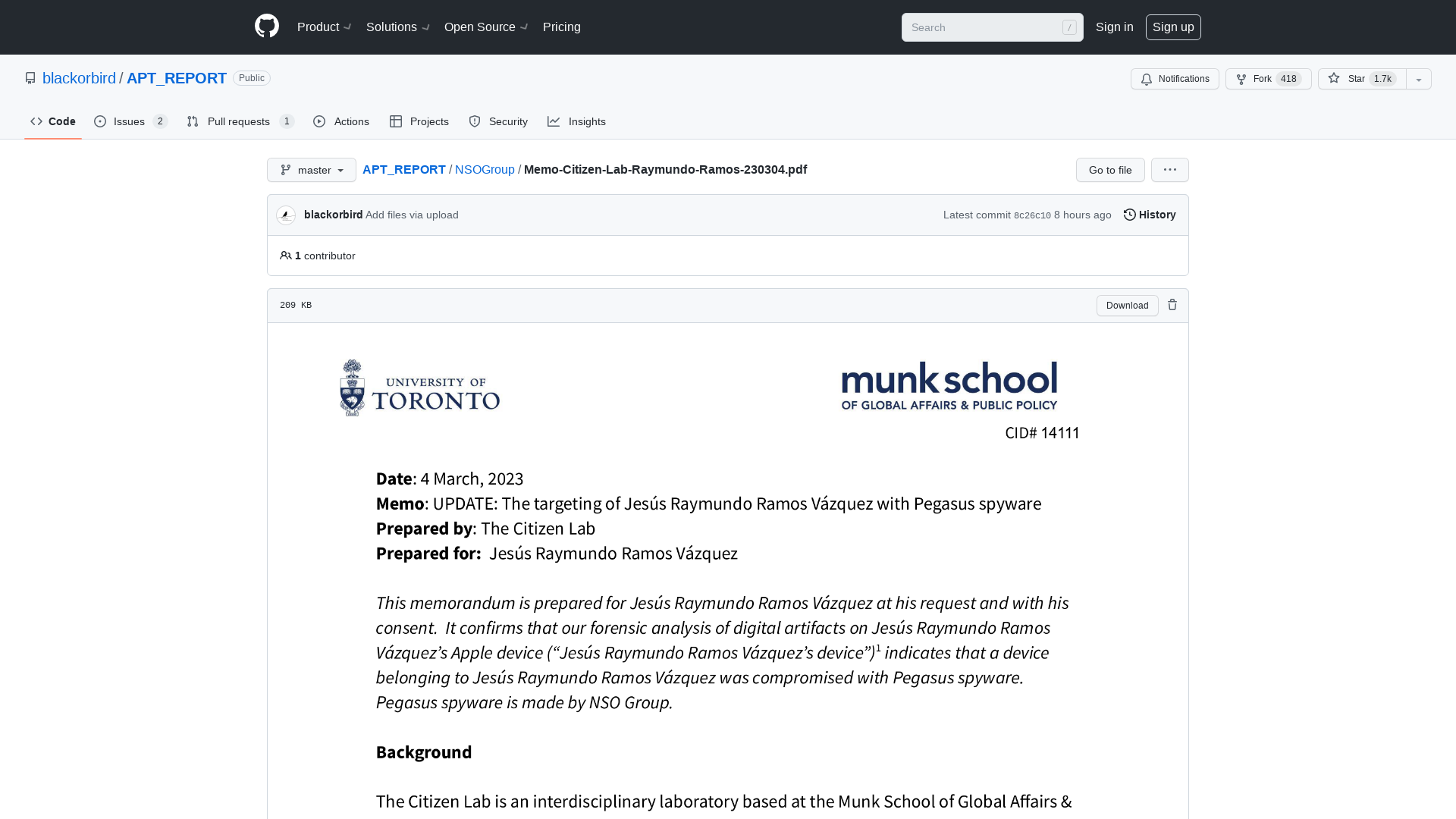Go to the Pricing page
The width and height of the screenshot is (1456, 819).
point(562,27)
